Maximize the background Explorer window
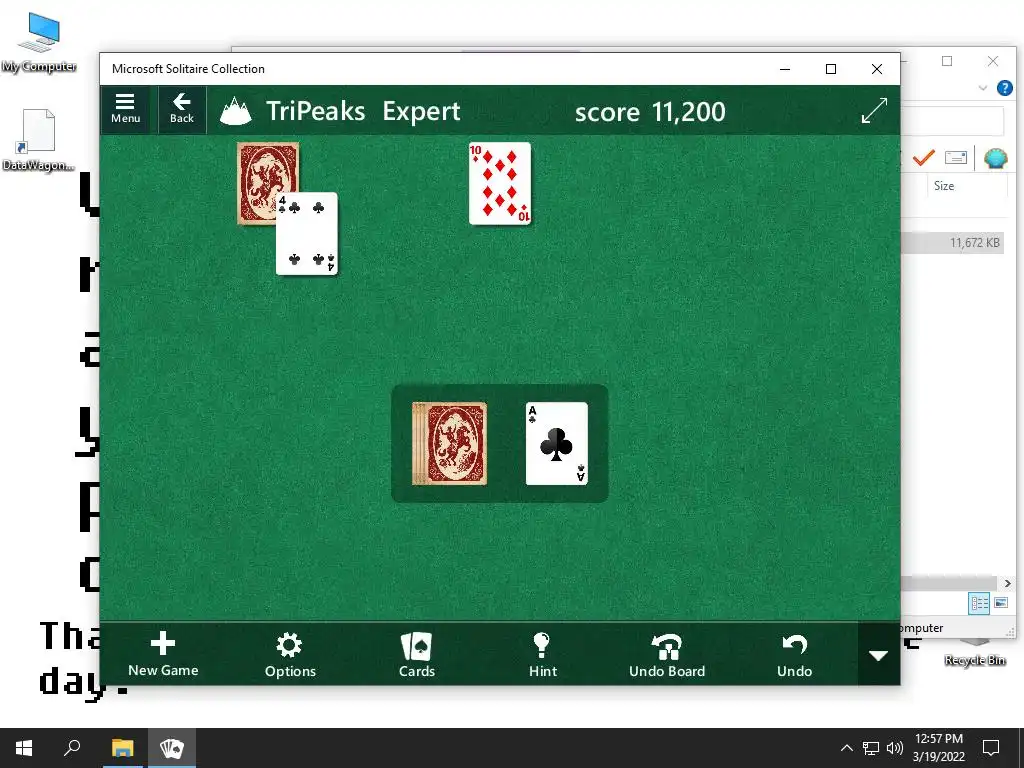1024x768 pixels. (947, 61)
